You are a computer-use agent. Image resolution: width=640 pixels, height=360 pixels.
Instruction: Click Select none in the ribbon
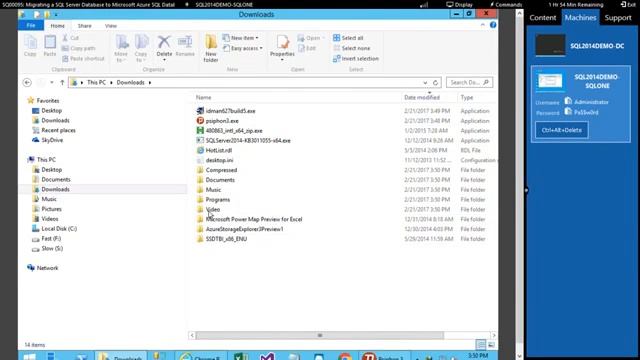point(351,48)
